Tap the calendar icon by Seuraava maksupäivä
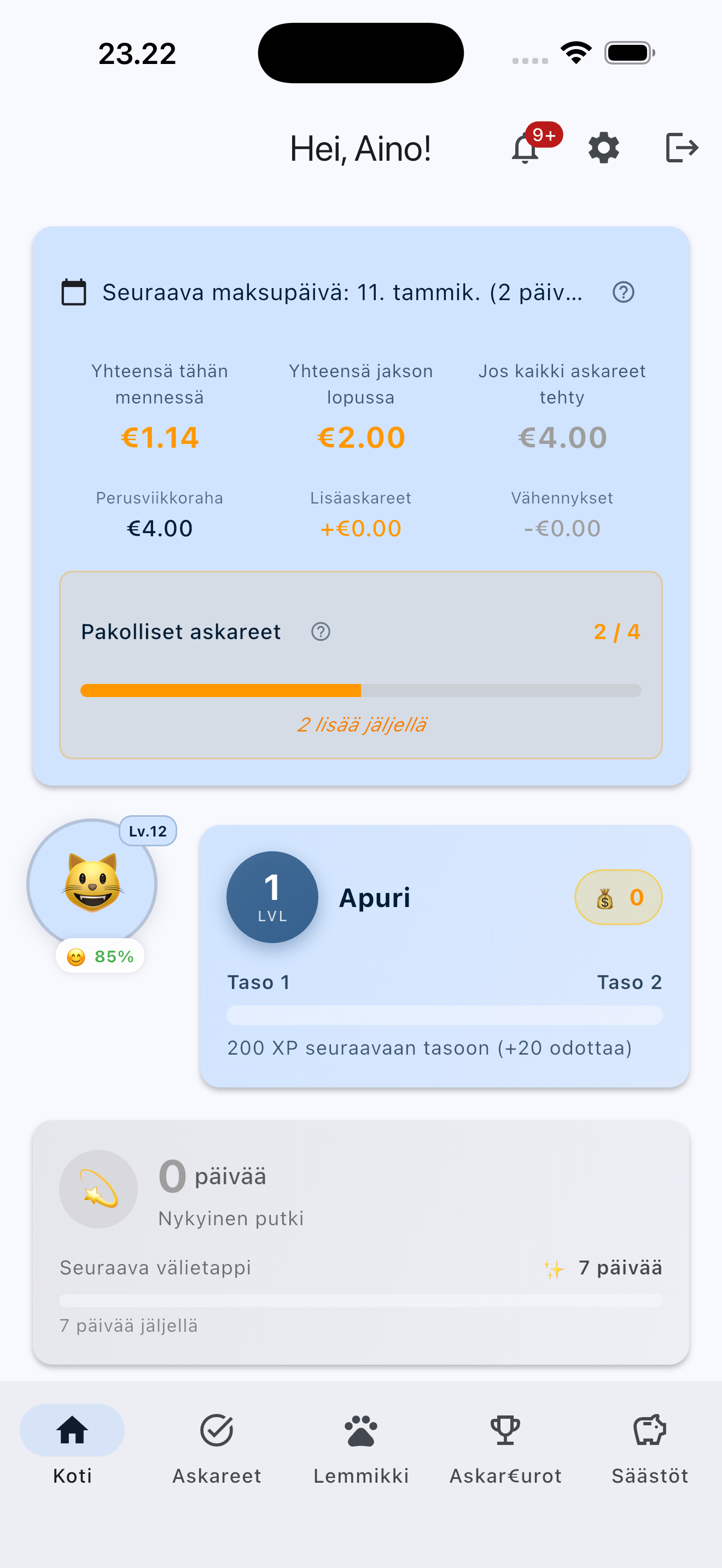 [x=74, y=292]
